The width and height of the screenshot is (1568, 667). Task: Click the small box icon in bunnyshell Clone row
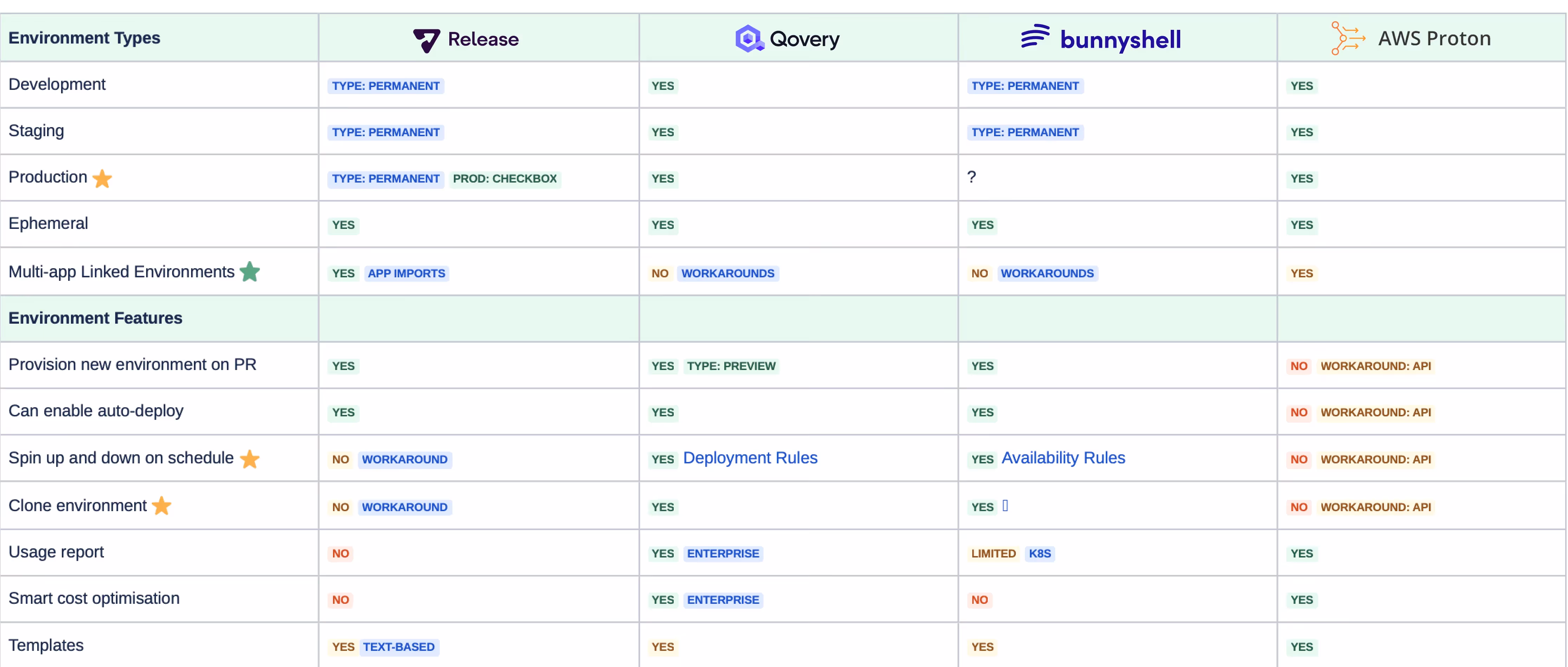[x=1005, y=506]
